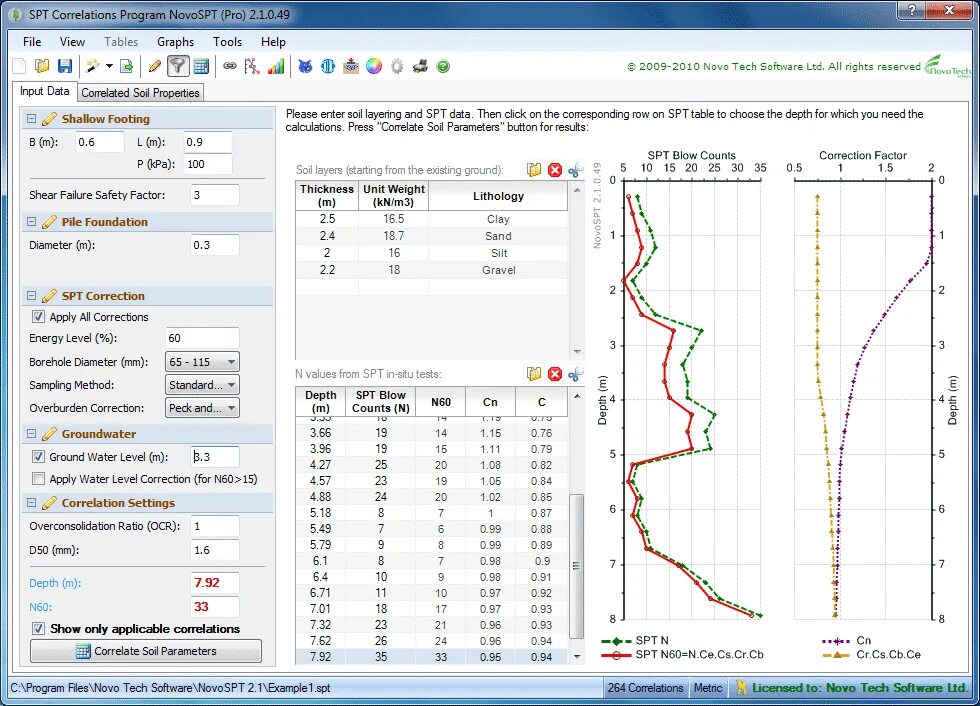Switch to Correlated Soil Properties tab

pos(140,92)
